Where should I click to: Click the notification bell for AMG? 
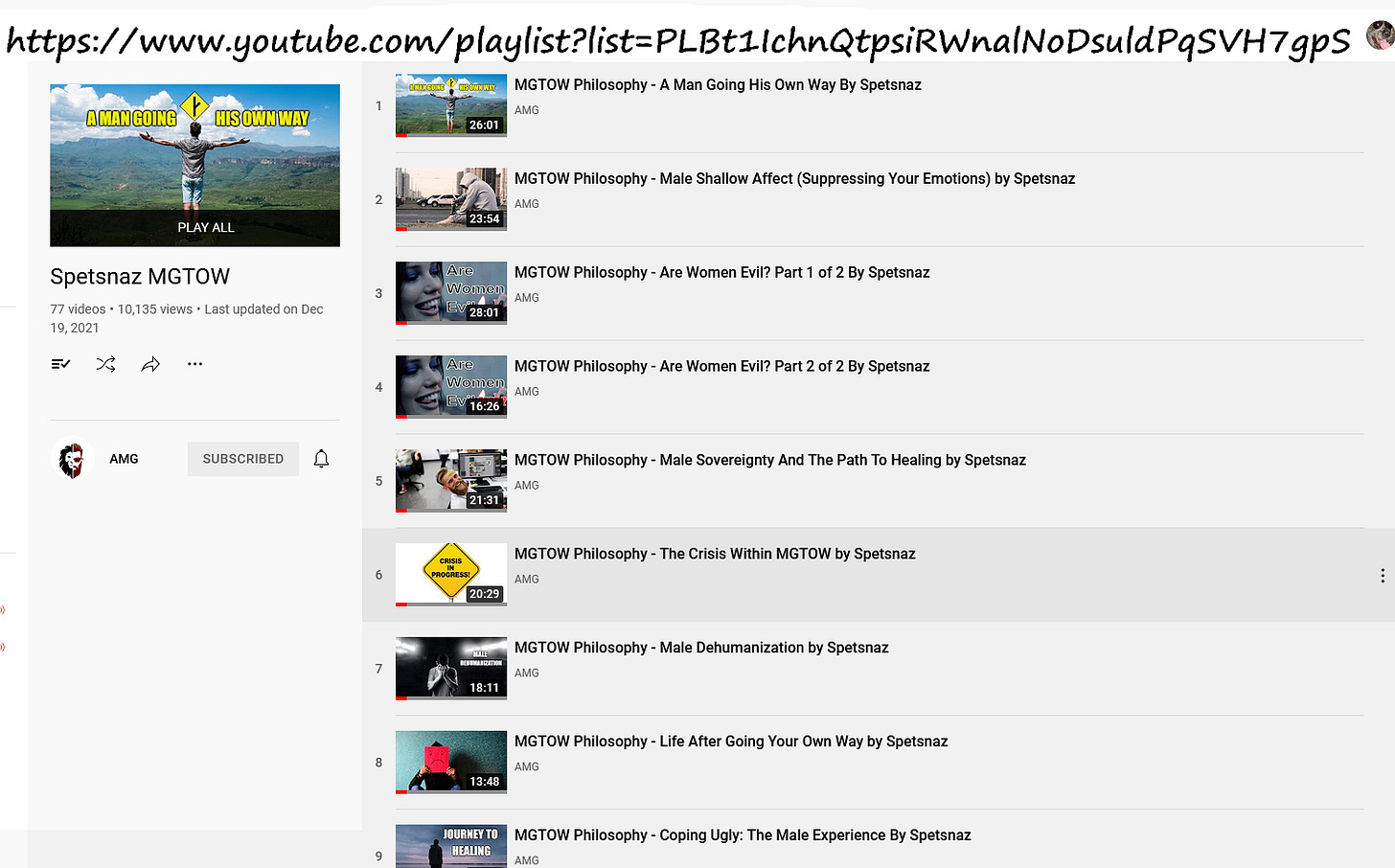[321, 459]
